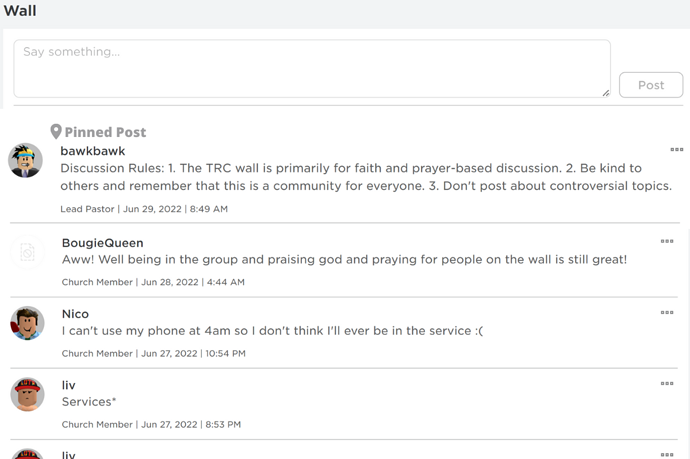View liv's red cap avatar picture
Viewport: 690px width, 459px height.
pos(27,394)
